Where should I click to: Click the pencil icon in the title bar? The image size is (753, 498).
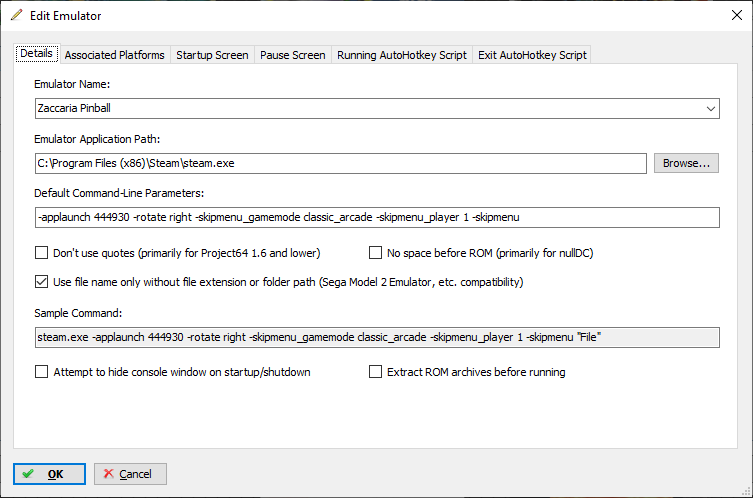[x=16, y=16]
